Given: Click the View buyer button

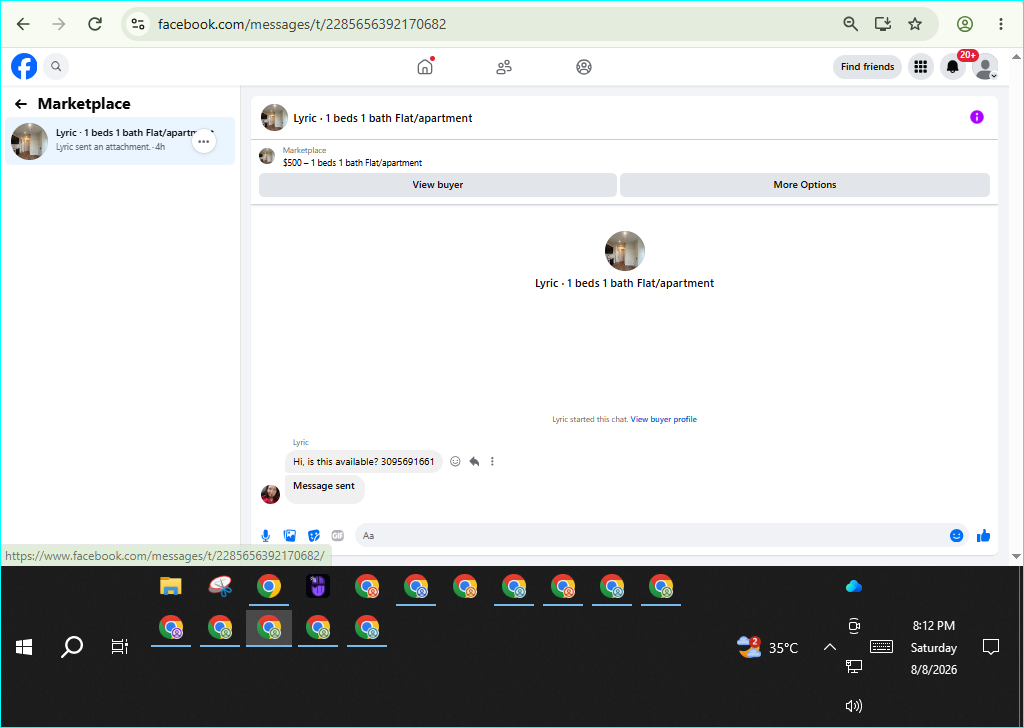Looking at the screenshot, I should (438, 185).
